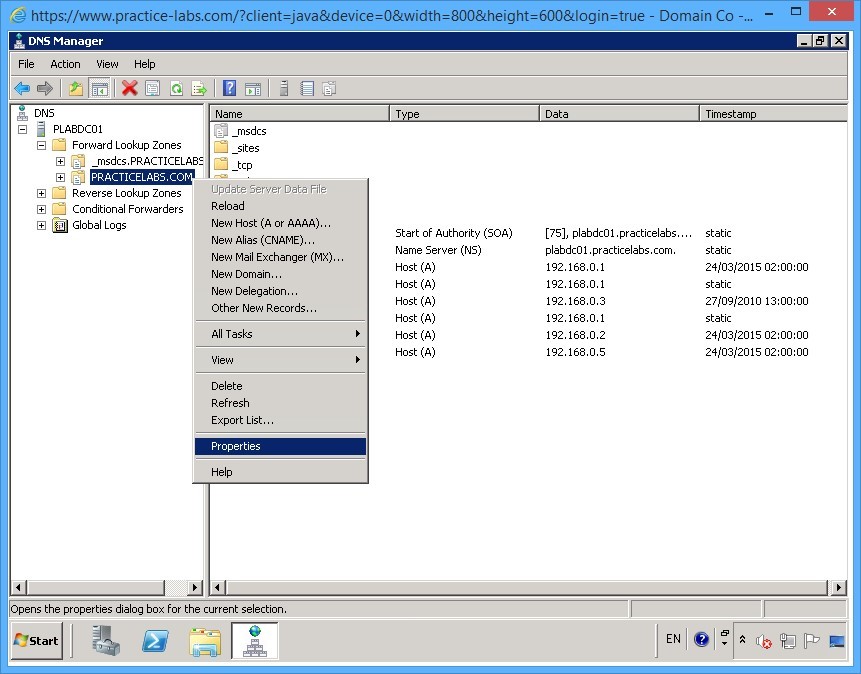Viewport: 861px width, 674px height.
Task: Refresh the zone with the Refresh toolbar icon
Action: click(x=175, y=88)
